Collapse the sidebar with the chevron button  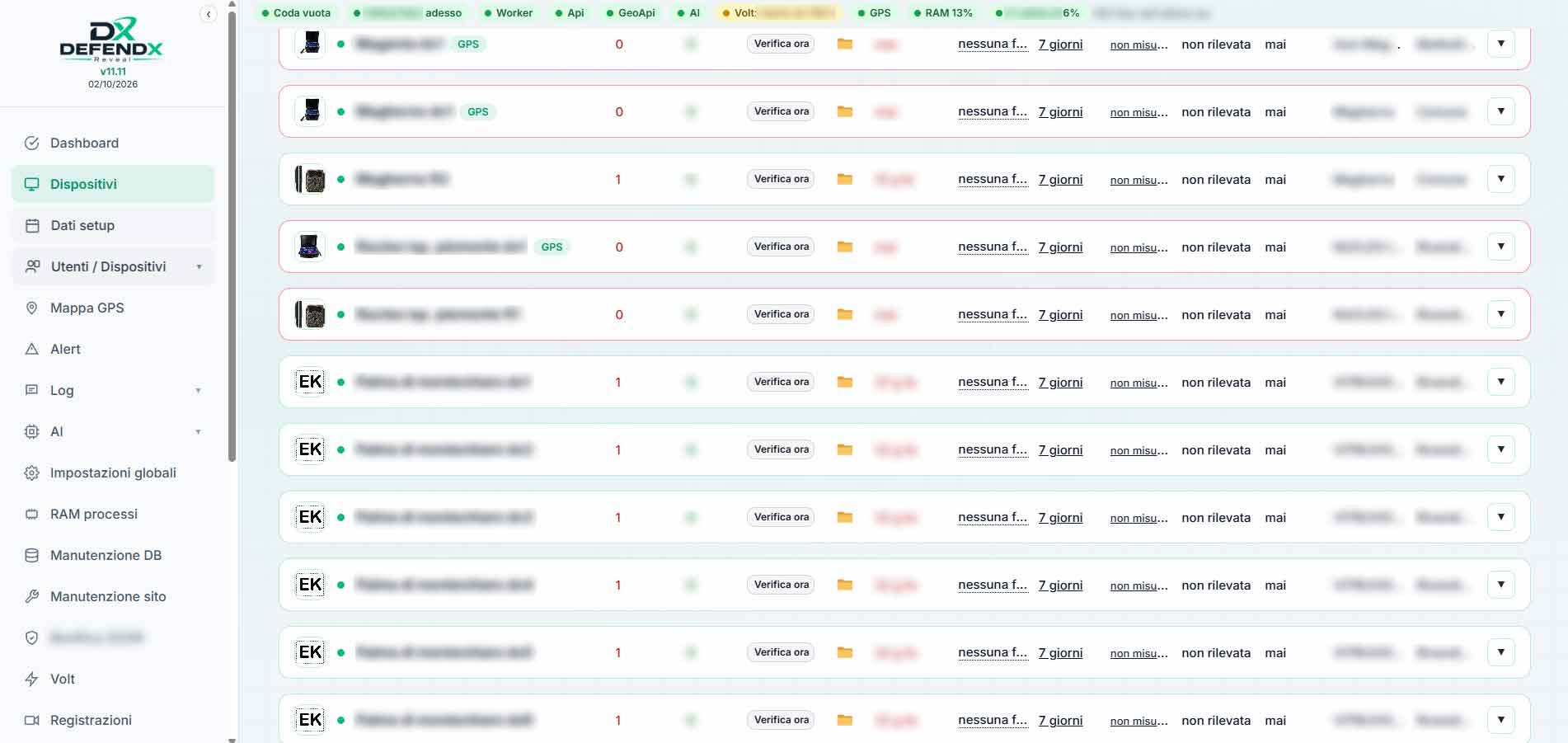[209, 14]
